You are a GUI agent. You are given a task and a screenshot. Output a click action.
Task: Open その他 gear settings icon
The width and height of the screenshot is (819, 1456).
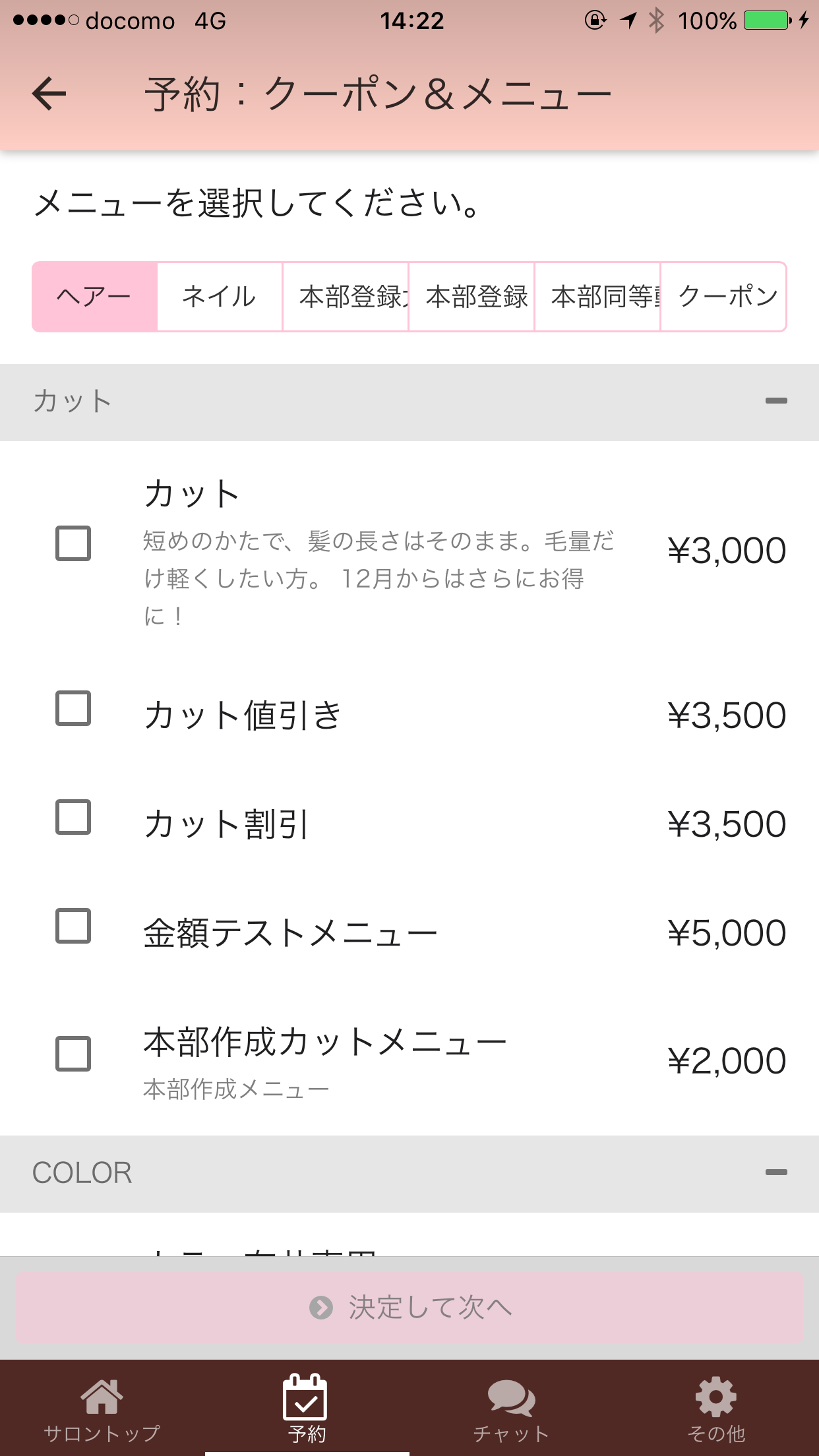point(715,1397)
